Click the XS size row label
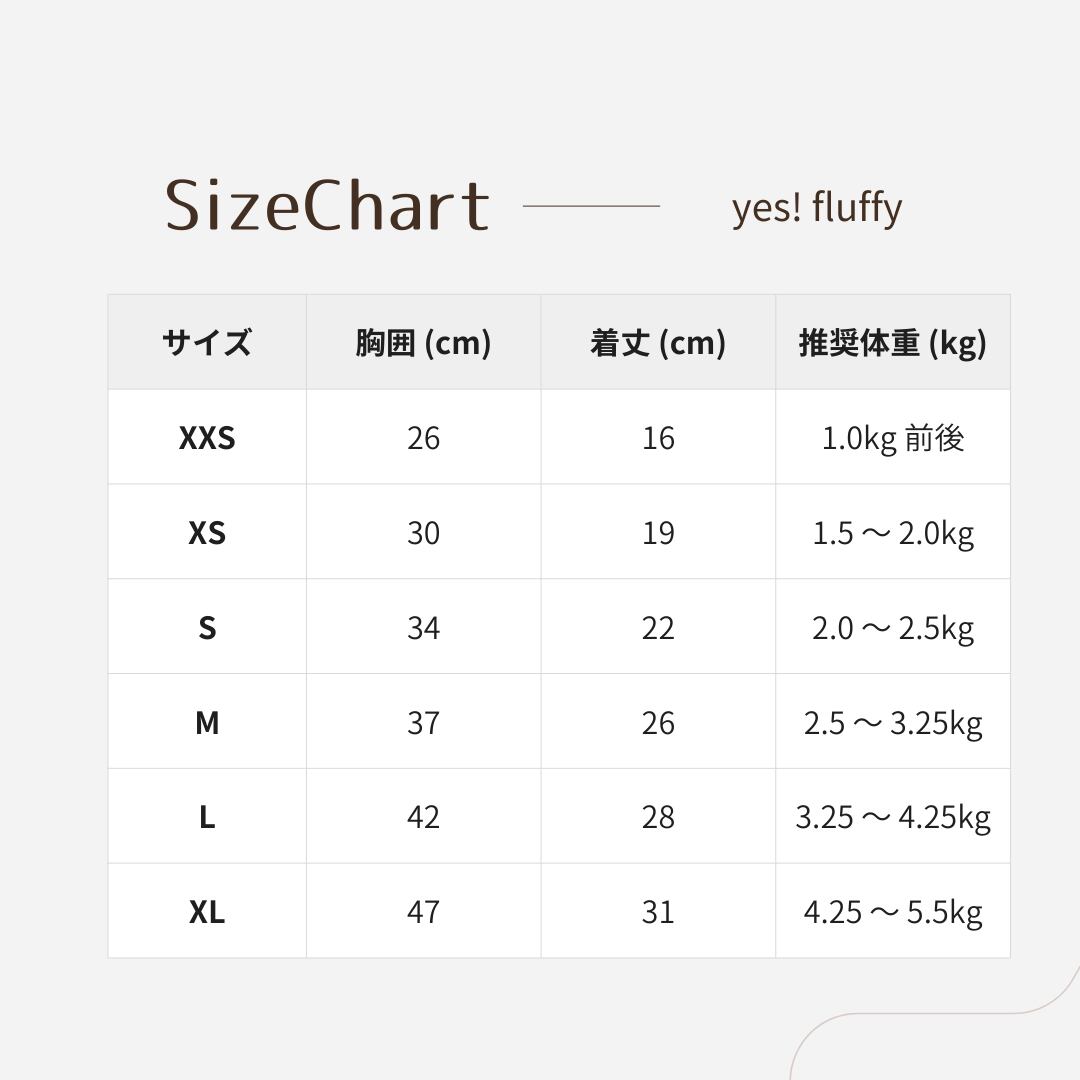 (x=207, y=533)
